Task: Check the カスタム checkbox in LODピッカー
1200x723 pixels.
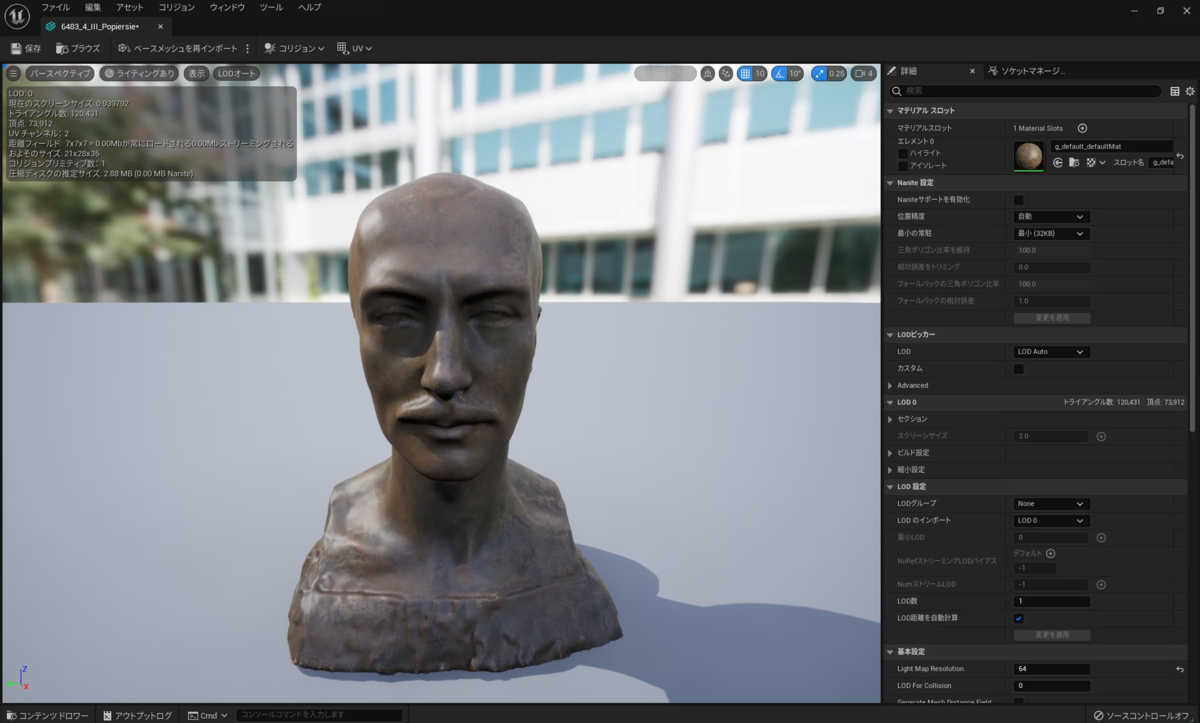Action: click(1019, 369)
